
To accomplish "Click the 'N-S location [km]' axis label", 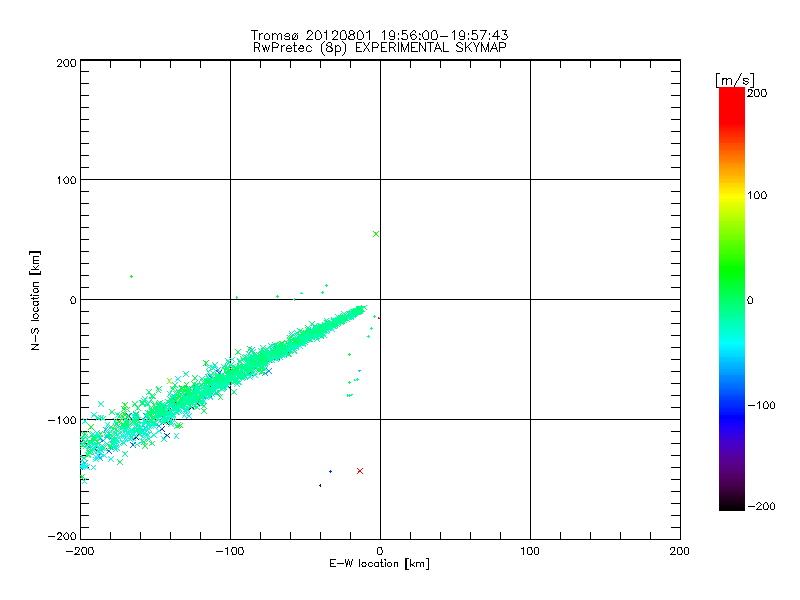I will coord(35,301).
